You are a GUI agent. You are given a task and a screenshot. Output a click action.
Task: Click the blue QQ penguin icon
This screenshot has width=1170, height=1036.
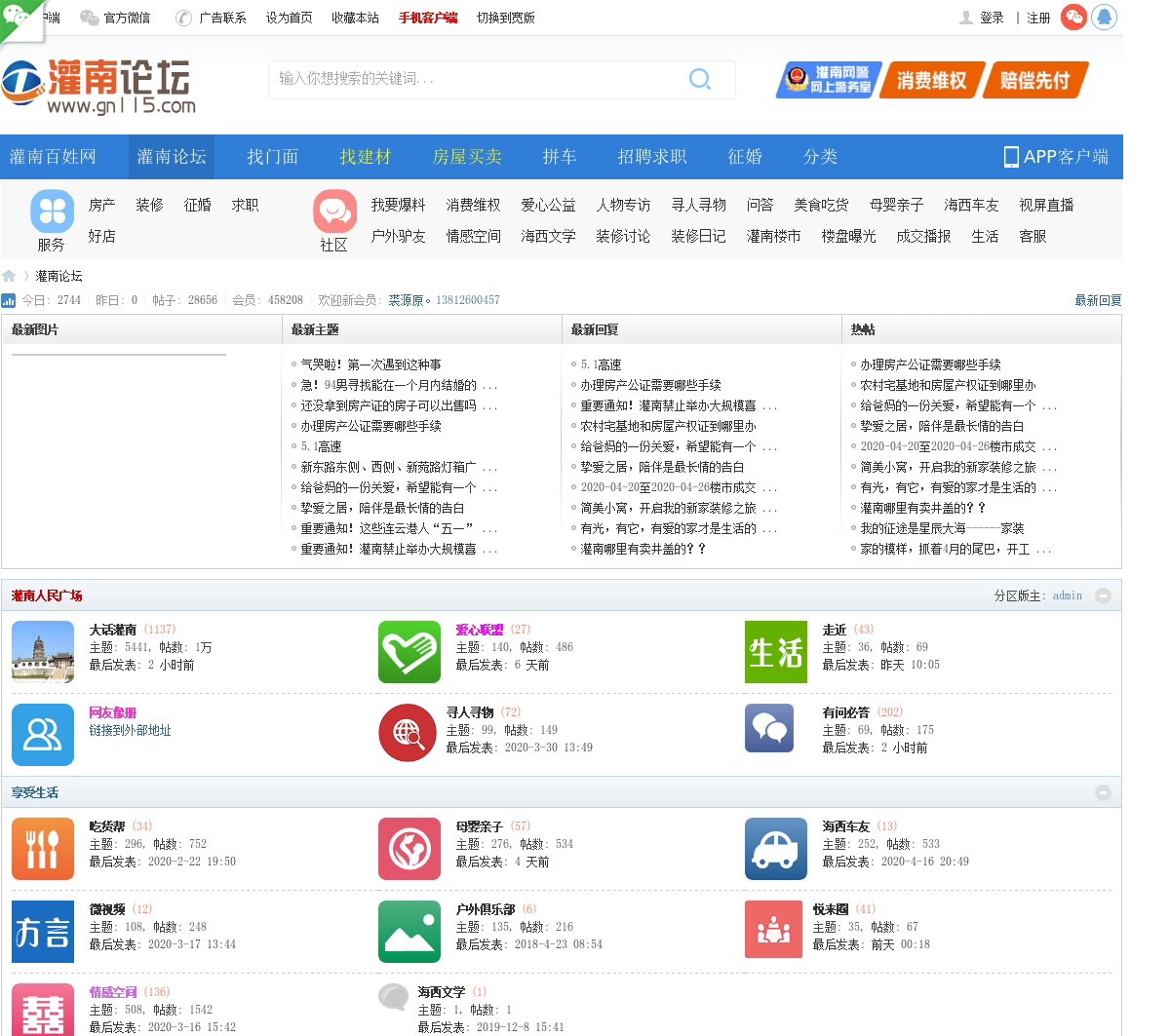point(1104,18)
